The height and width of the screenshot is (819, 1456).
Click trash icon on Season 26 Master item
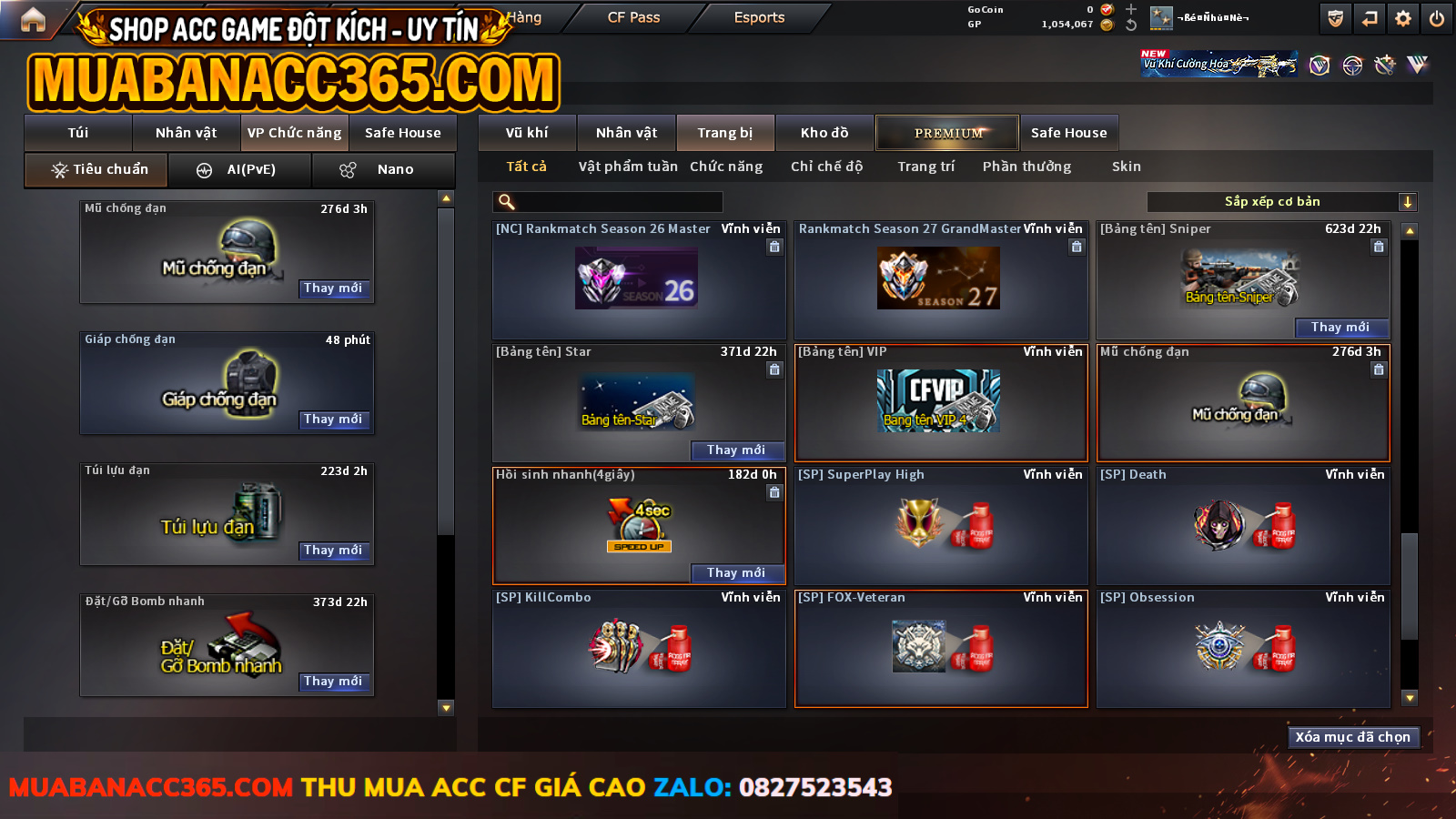(x=774, y=247)
